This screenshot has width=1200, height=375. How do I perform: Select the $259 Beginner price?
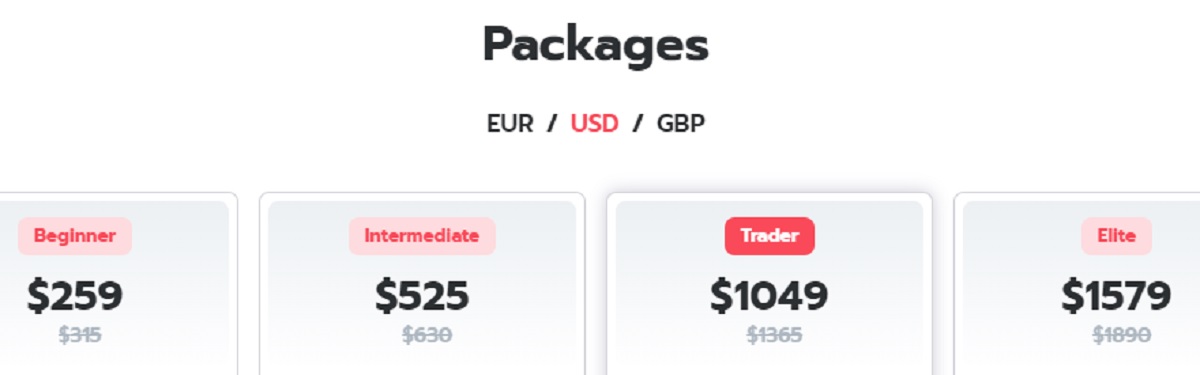pyautogui.click(x=75, y=295)
